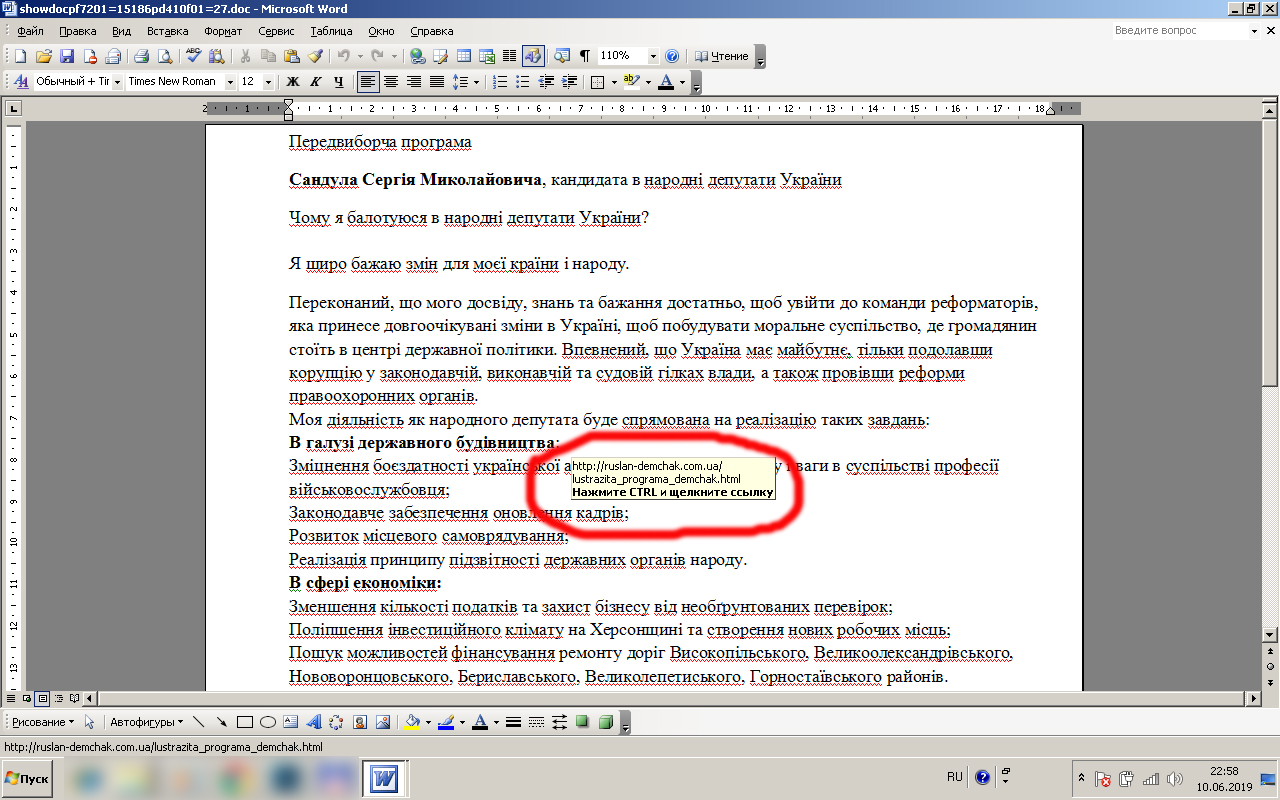Save the document with diskette icon
1280x800 pixels.
(x=67, y=56)
